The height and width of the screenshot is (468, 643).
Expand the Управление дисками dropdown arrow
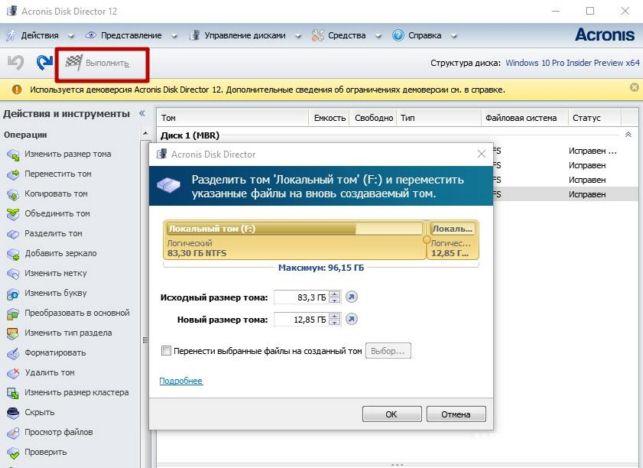click(x=298, y=36)
